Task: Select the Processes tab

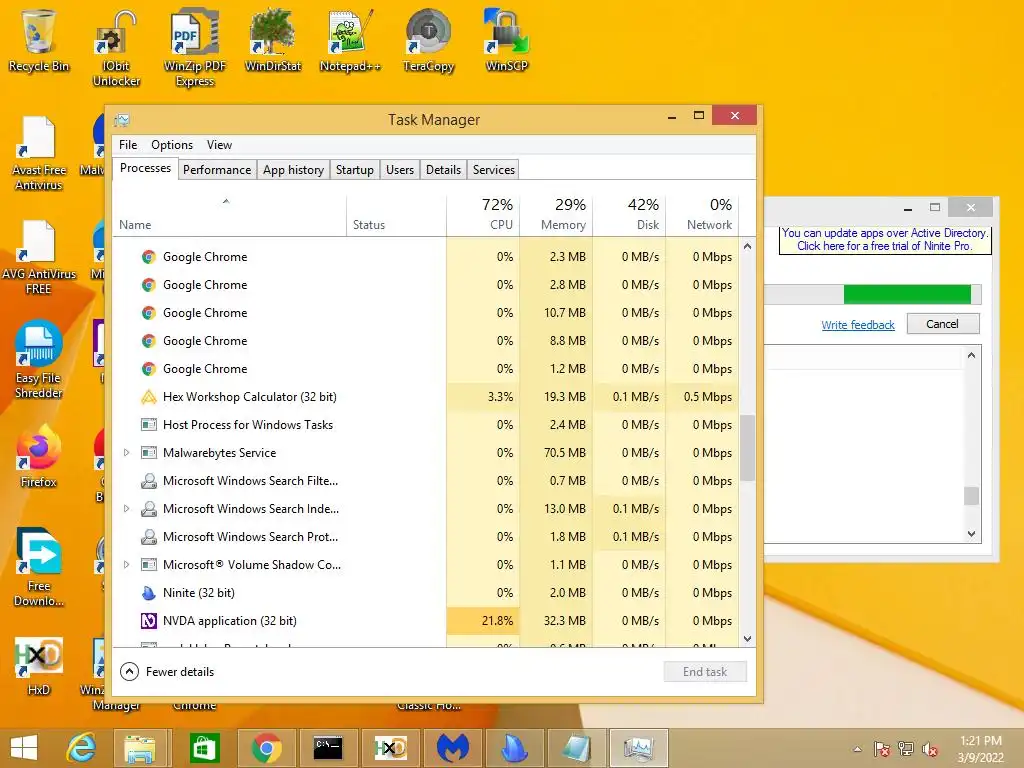Action: [x=145, y=168]
